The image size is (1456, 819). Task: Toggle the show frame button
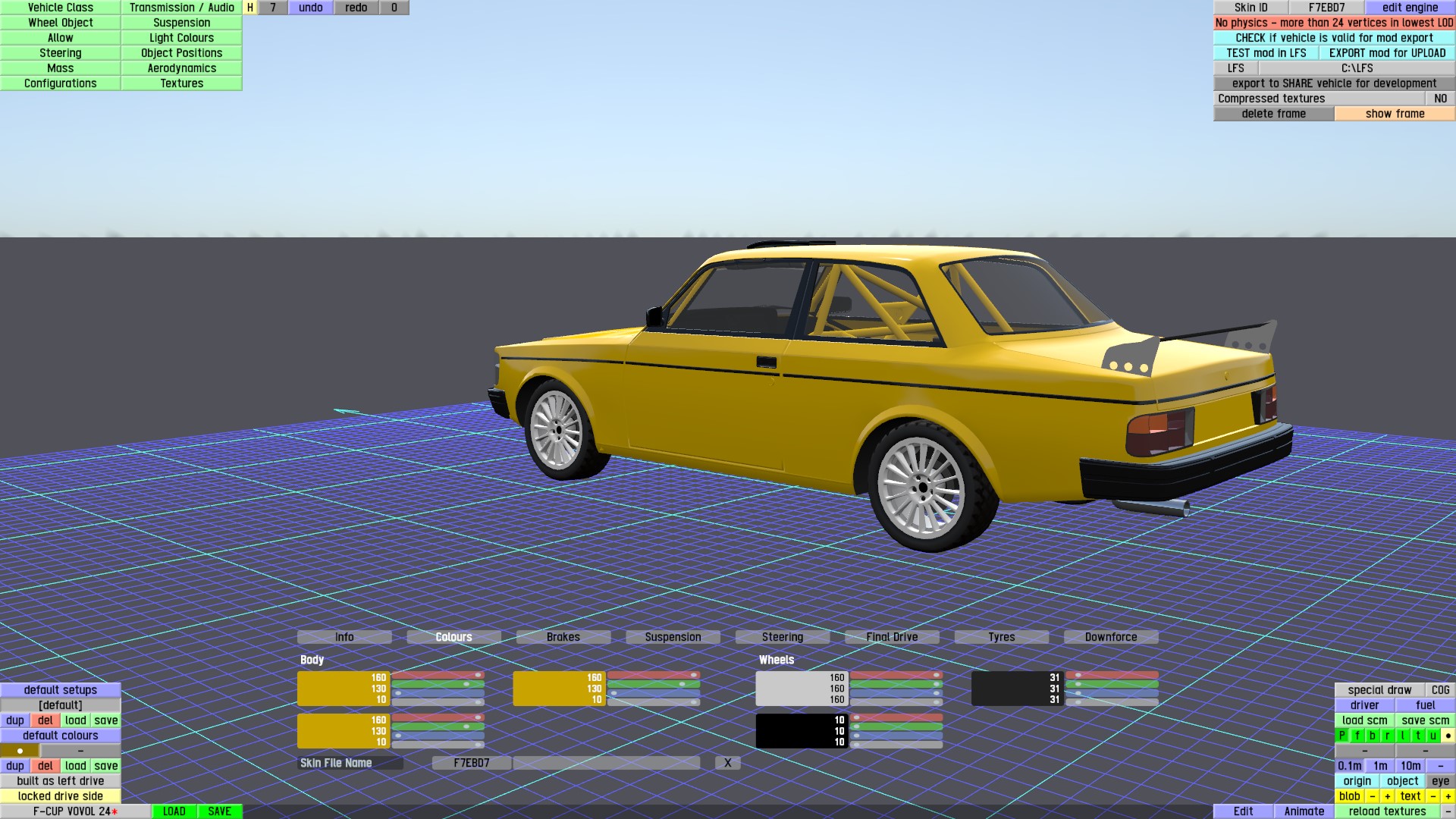(x=1395, y=114)
